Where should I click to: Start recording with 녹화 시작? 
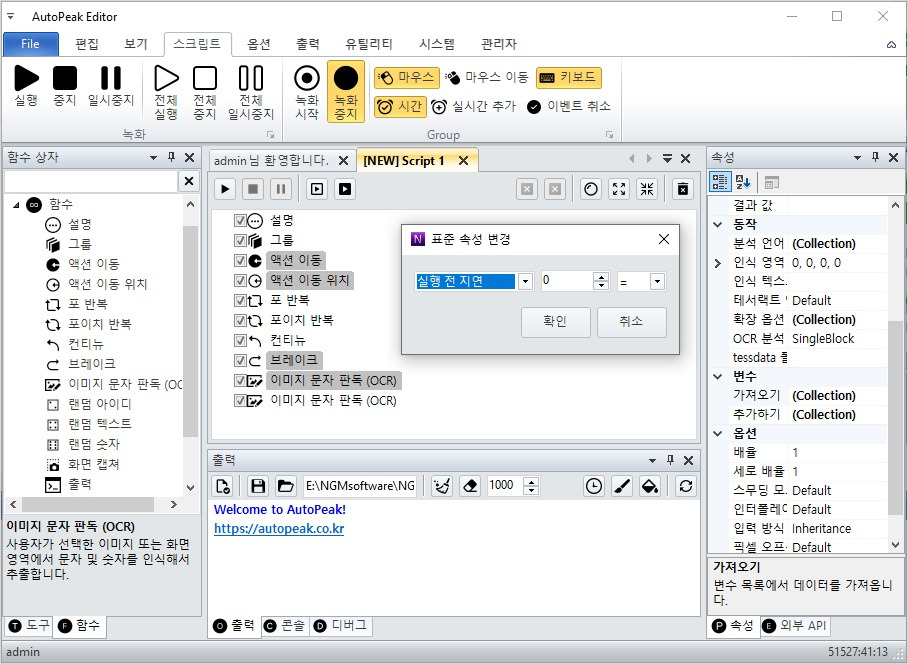coord(307,91)
